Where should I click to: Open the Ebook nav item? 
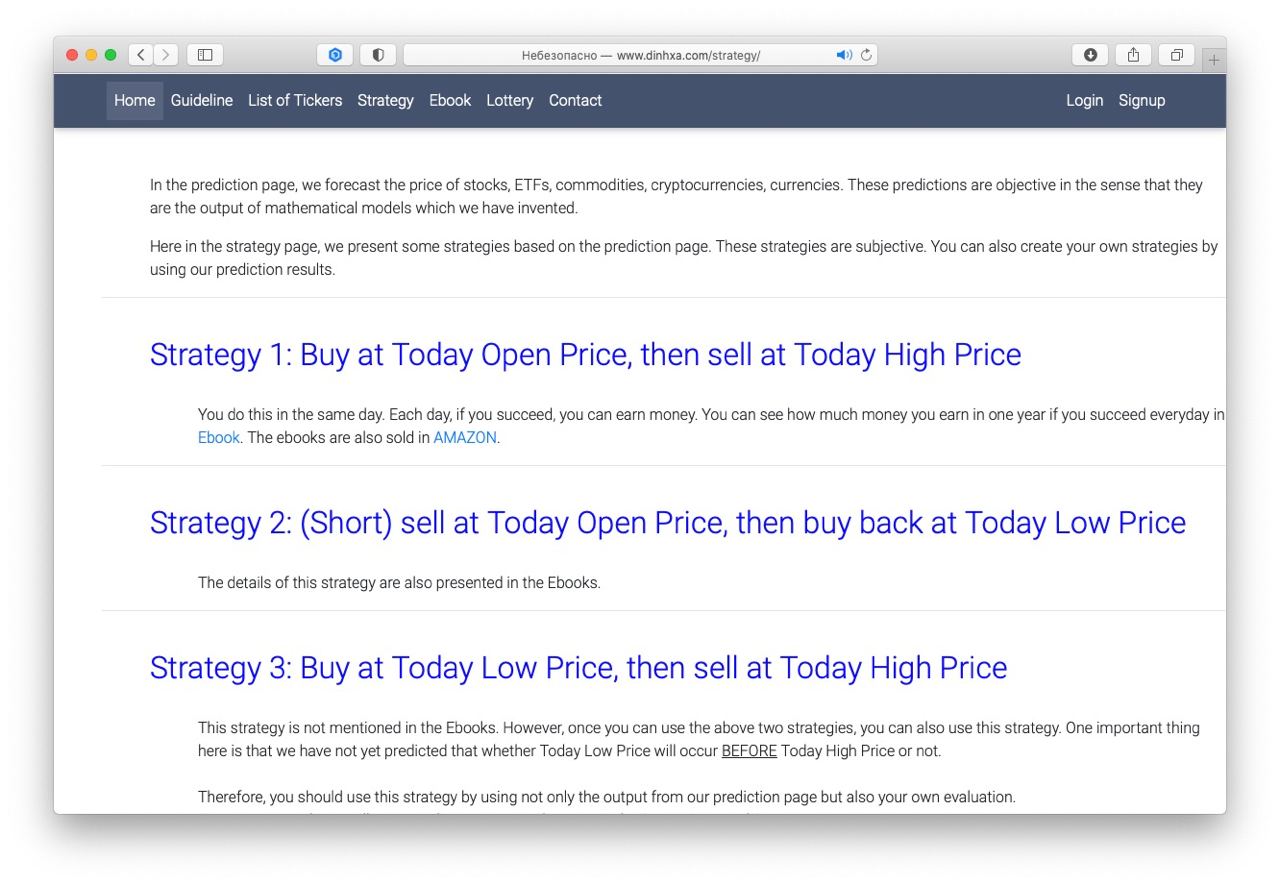tap(450, 100)
